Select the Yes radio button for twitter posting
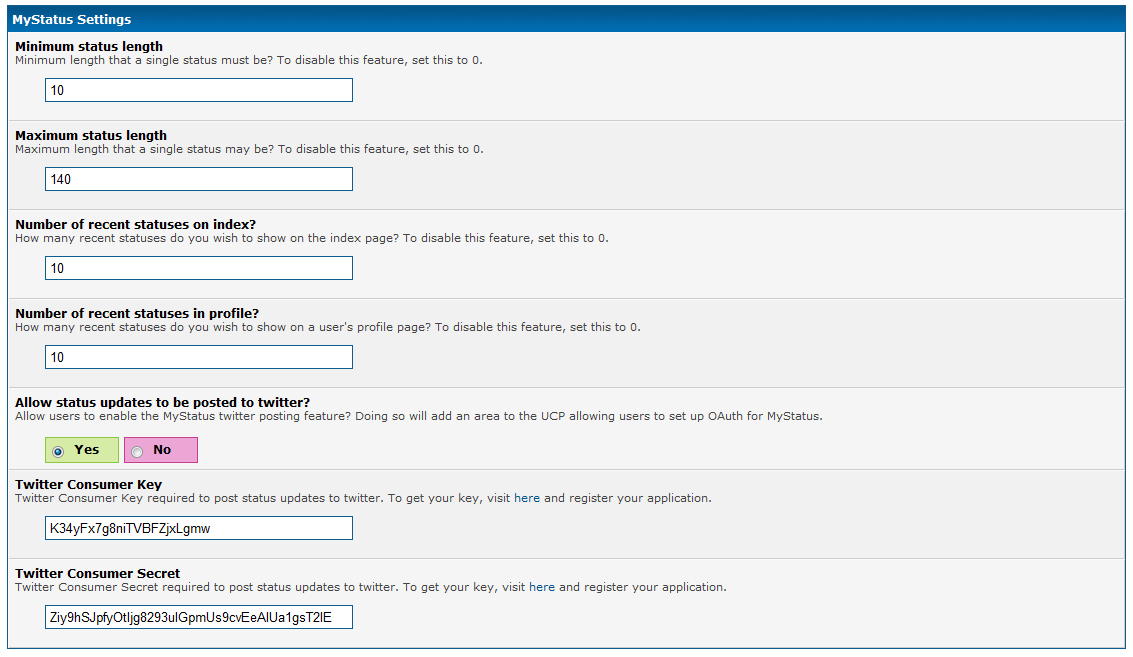The width and height of the screenshot is (1133, 657). pos(58,451)
